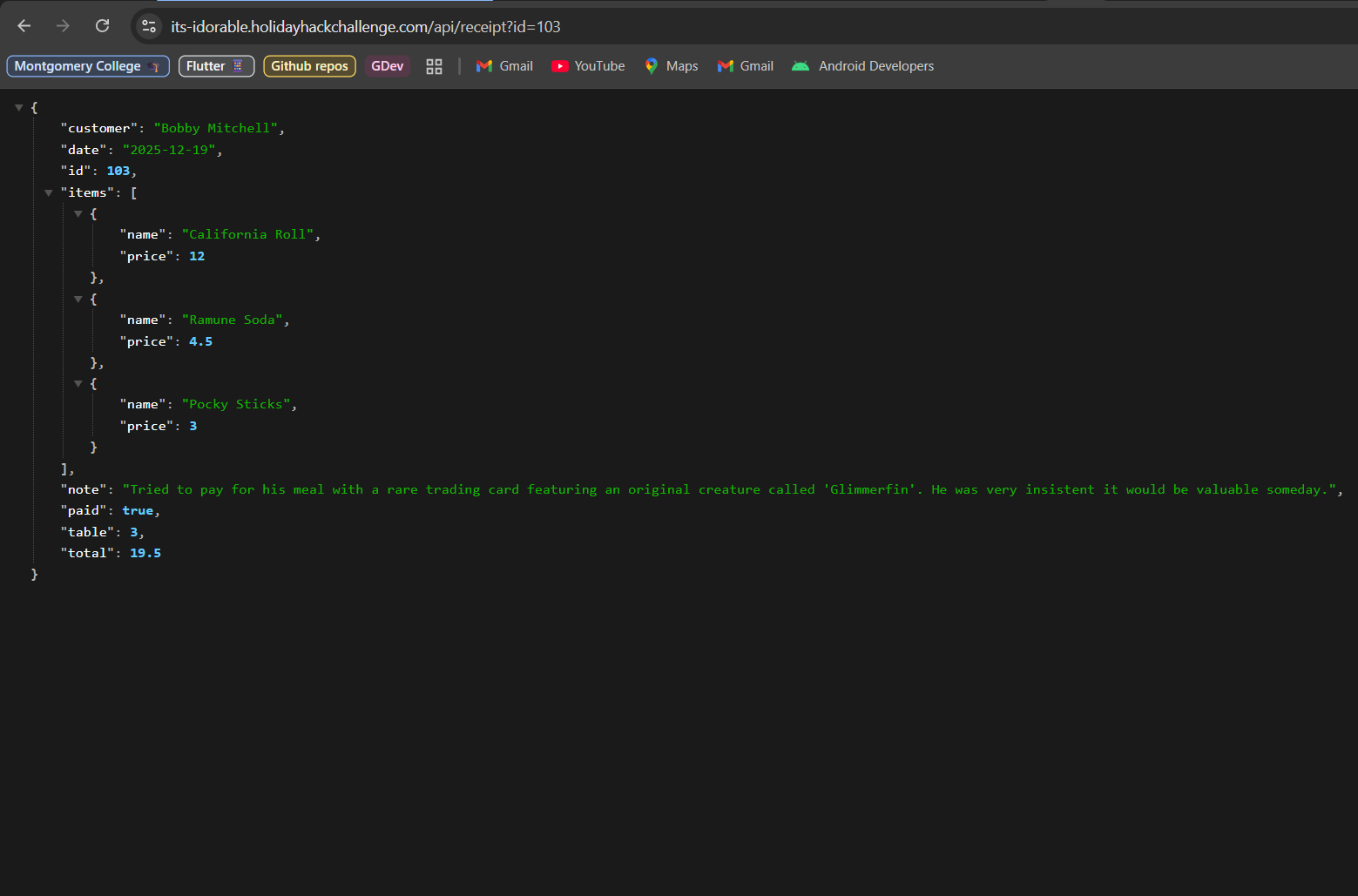This screenshot has width=1358, height=896.
Task: Open YouTube bookmark
Action: point(588,66)
